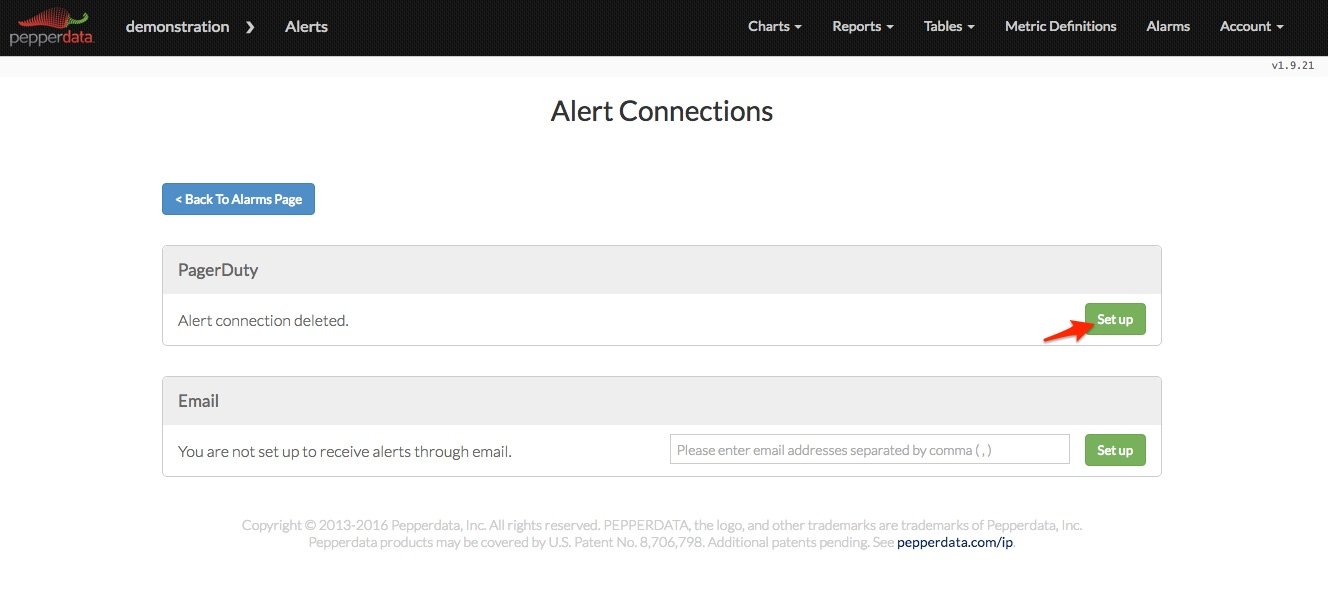1328x602 pixels.
Task: Open the Reports dropdown menu
Action: pyautogui.click(x=862, y=27)
